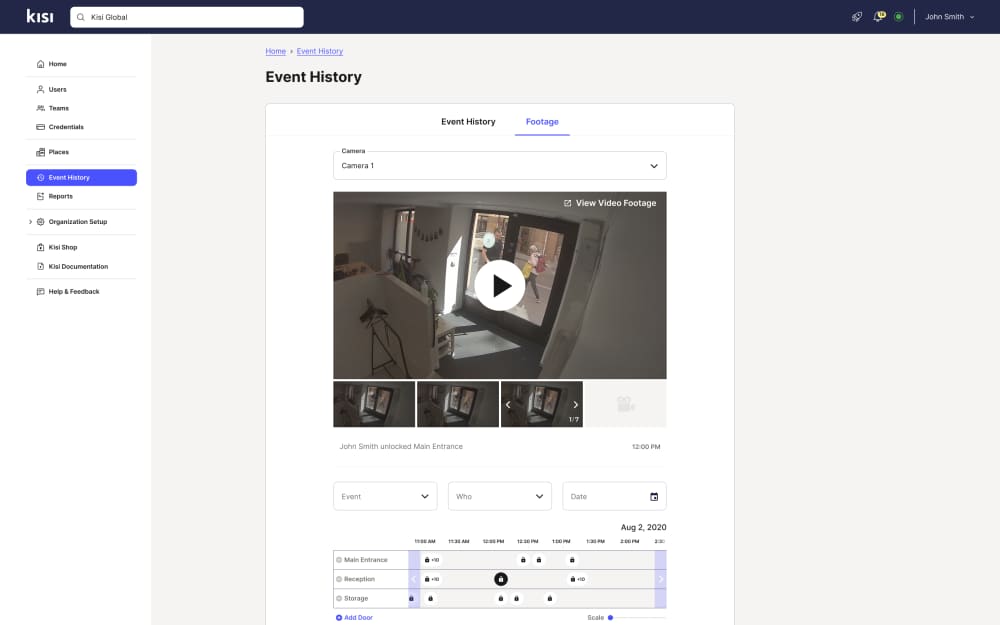Viewport: 1000px width, 625px height.
Task: Toggle the Reception door row circle
Action: (339, 579)
